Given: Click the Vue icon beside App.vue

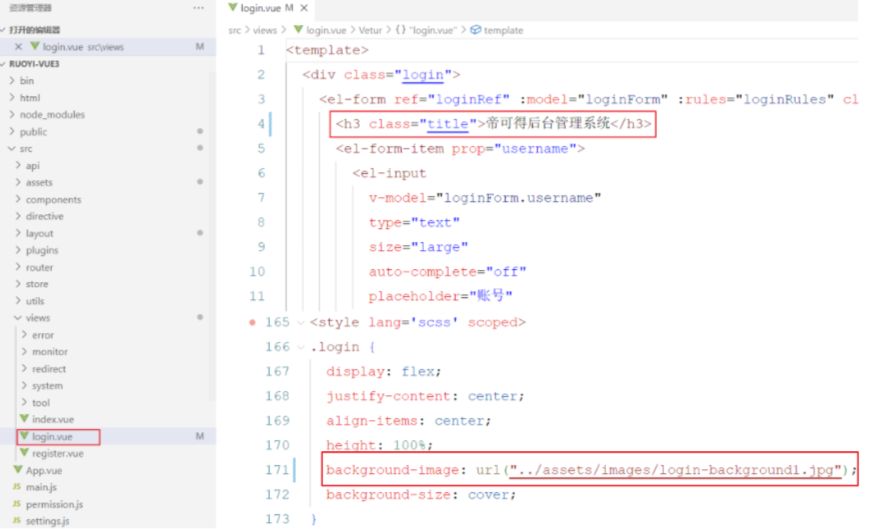Looking at the screenshot, I should 17,470.
